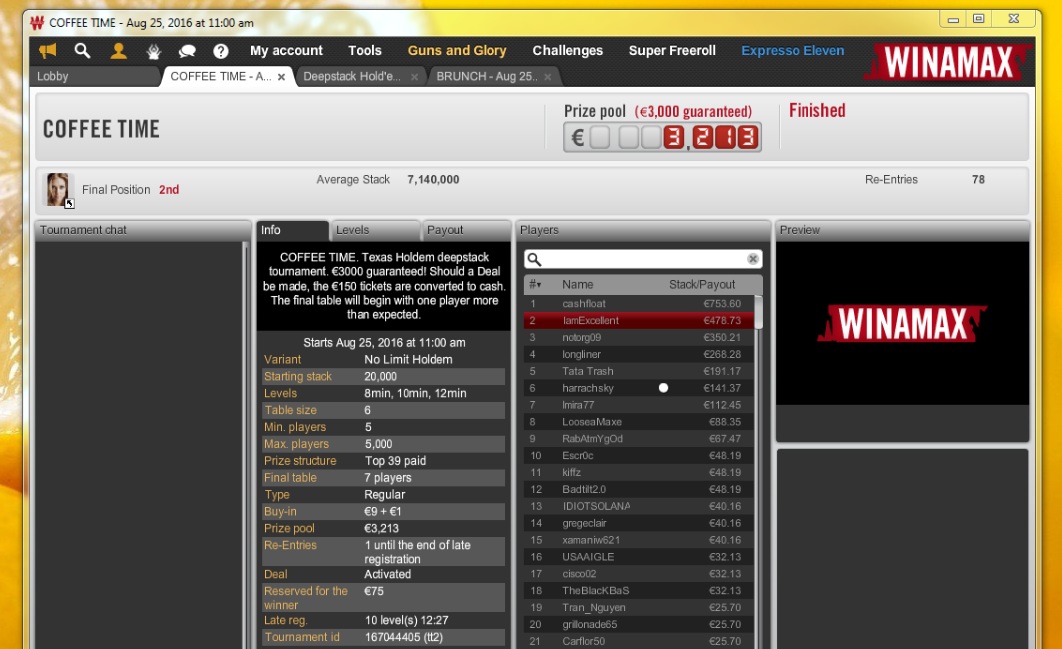Sort players by Name column
The image size is (1062, 649).
pyautogui.click(x=577, y=285)
